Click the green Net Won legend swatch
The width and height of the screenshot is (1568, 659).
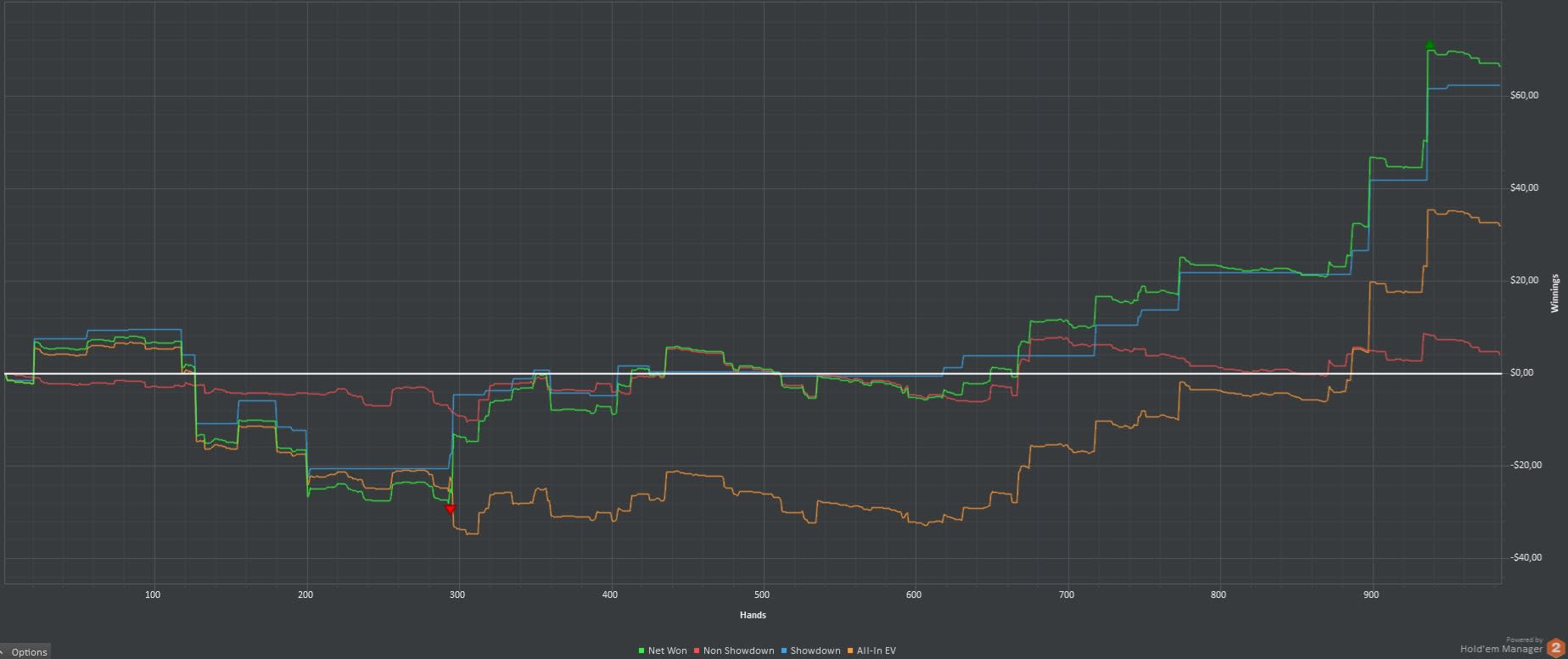(641, 651)
